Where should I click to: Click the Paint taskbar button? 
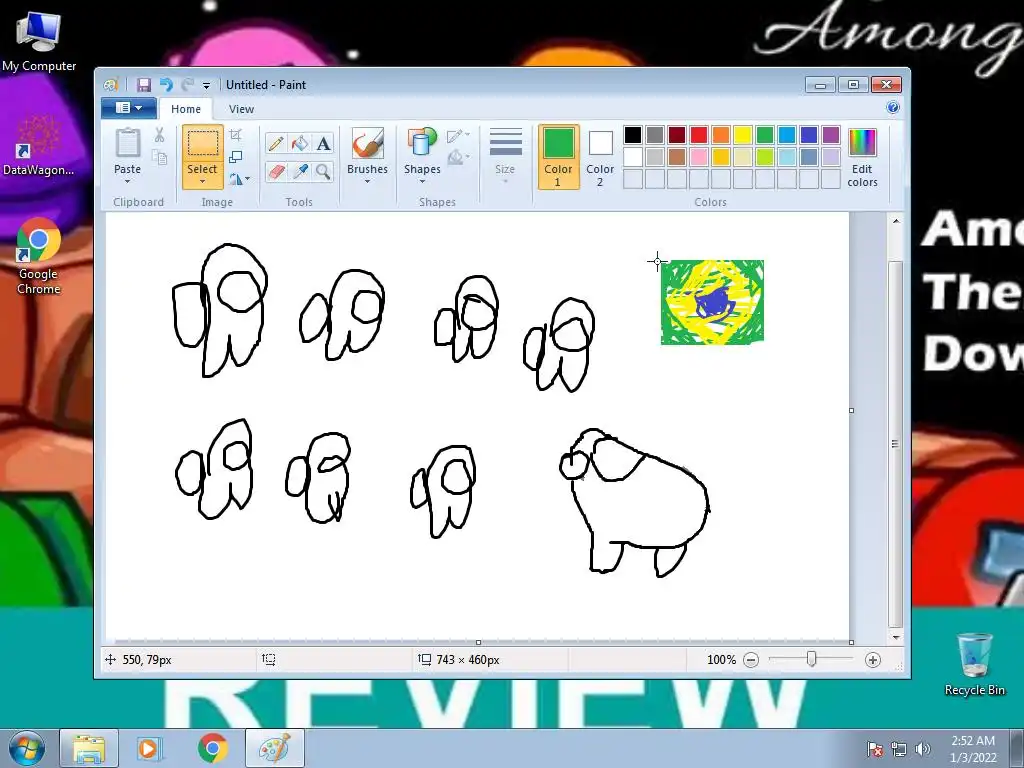click(274, 748)
